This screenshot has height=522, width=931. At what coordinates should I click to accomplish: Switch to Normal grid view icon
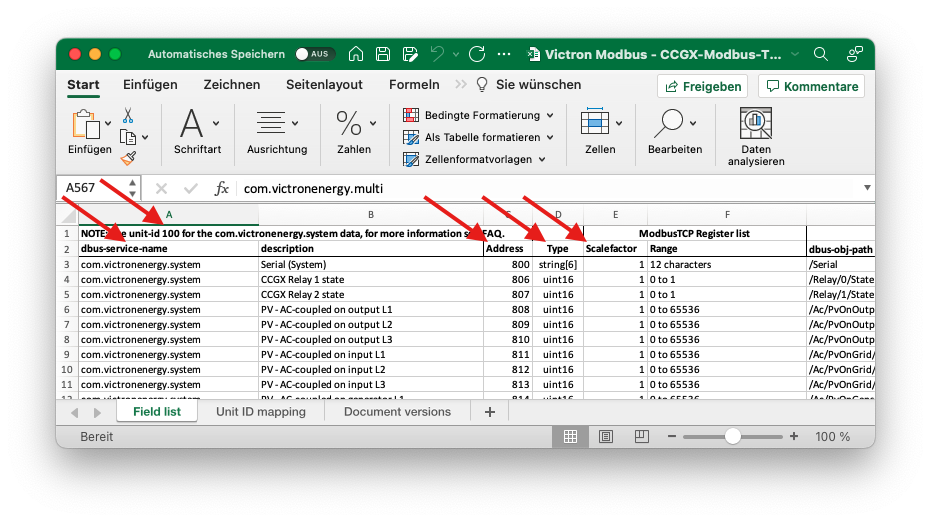(x=570, y=437)
